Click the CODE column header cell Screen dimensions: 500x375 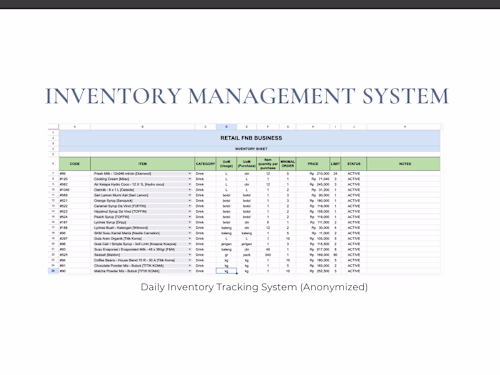tap(75, 164)
